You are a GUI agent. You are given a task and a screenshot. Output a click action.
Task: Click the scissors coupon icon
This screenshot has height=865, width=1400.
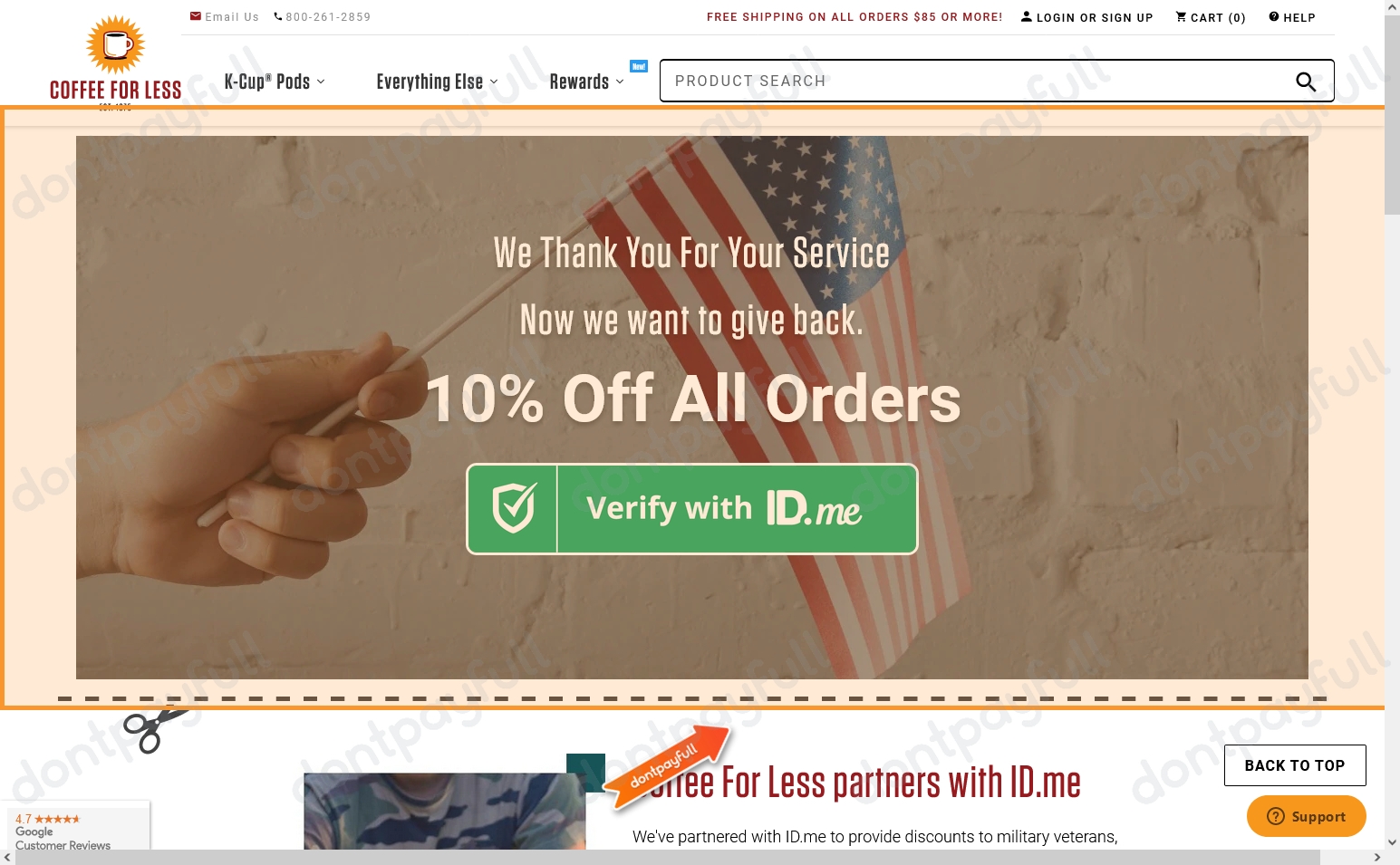(156, 729)
